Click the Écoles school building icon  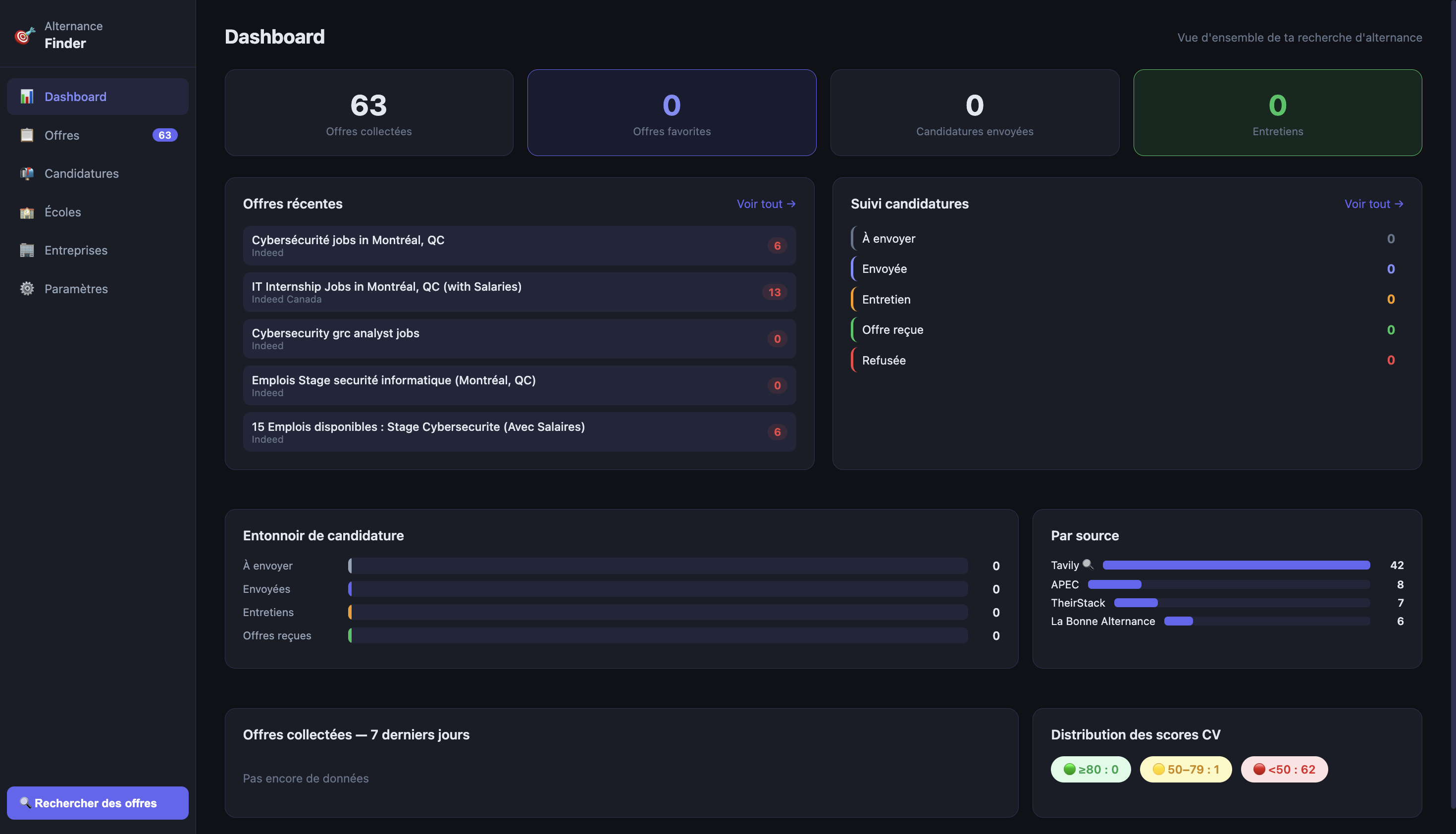pos(27,212)
